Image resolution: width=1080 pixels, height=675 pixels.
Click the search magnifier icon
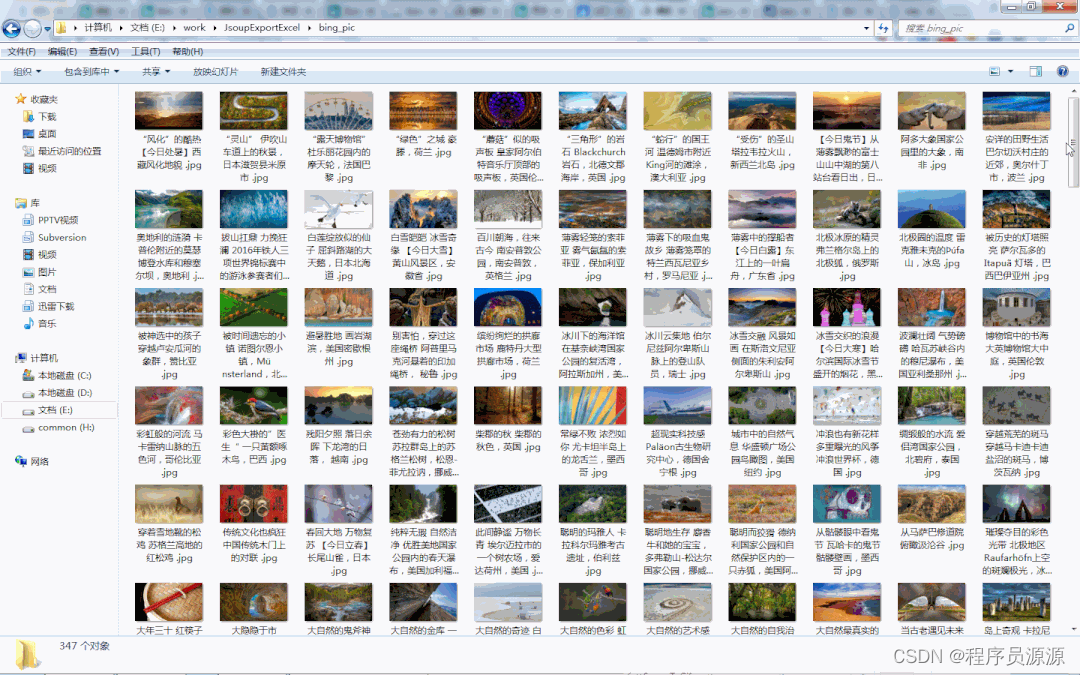point(1070,28)
